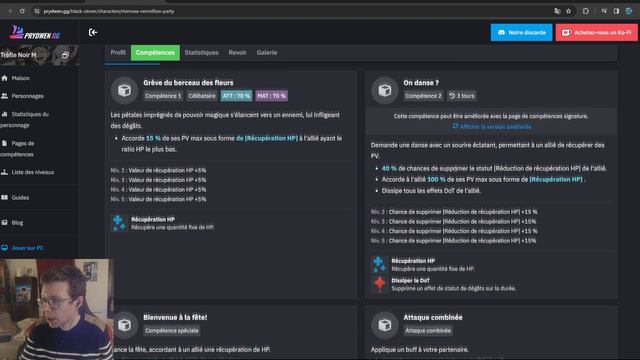Open Guides in the sidebar
Image resolution: width=640 pixels, height=360 pixels.
point(20,198)
